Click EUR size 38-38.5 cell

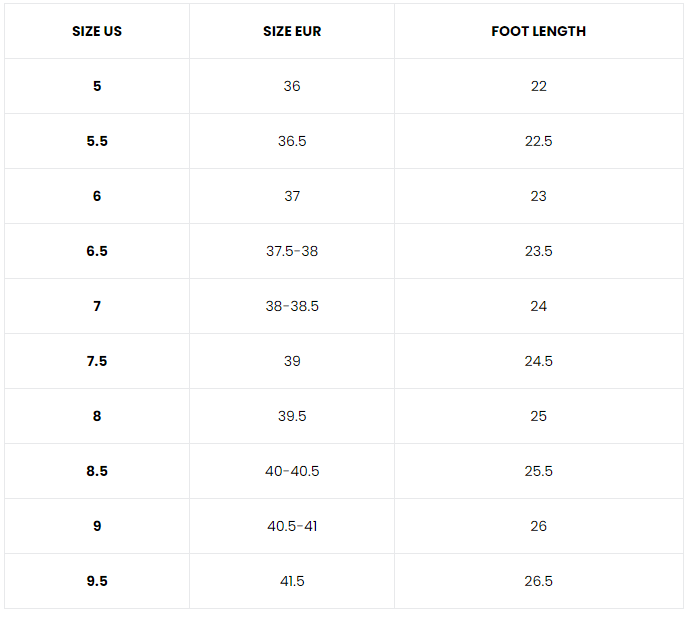coord(292,306)
